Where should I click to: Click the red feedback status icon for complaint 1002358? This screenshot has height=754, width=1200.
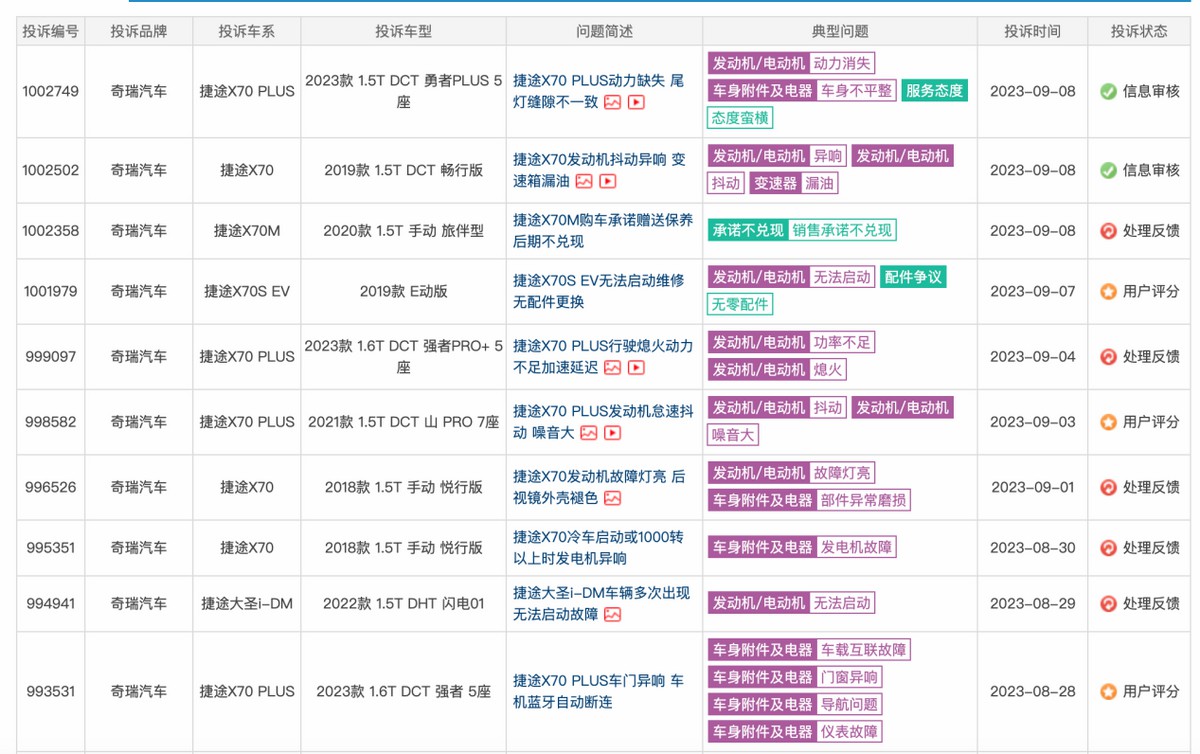point(1108,231)
